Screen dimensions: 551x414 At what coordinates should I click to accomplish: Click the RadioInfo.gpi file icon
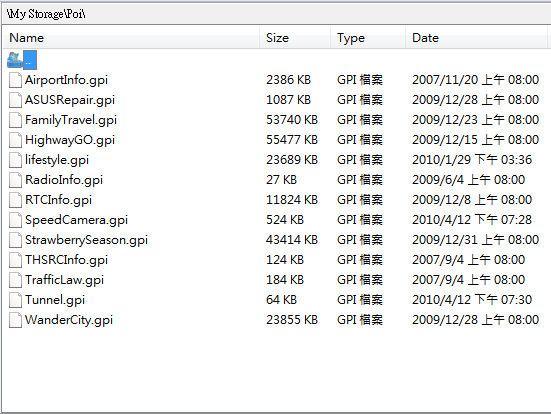(x=15, y=180)
